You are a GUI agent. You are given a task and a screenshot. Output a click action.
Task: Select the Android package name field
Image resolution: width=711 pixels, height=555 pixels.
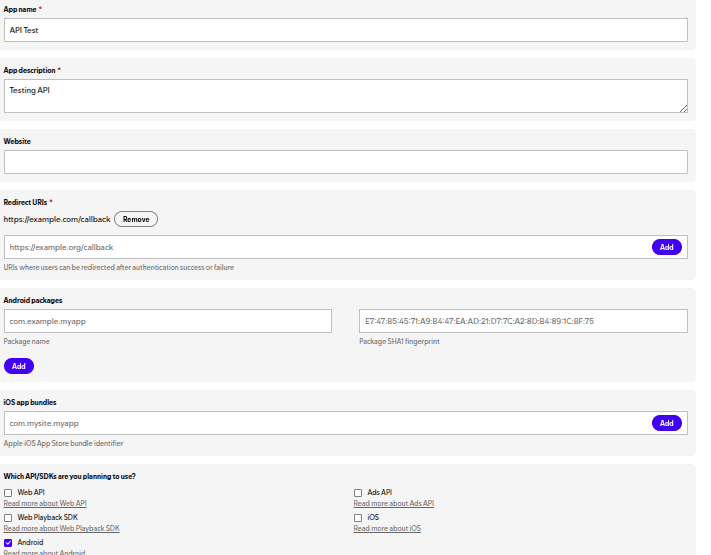168,321
